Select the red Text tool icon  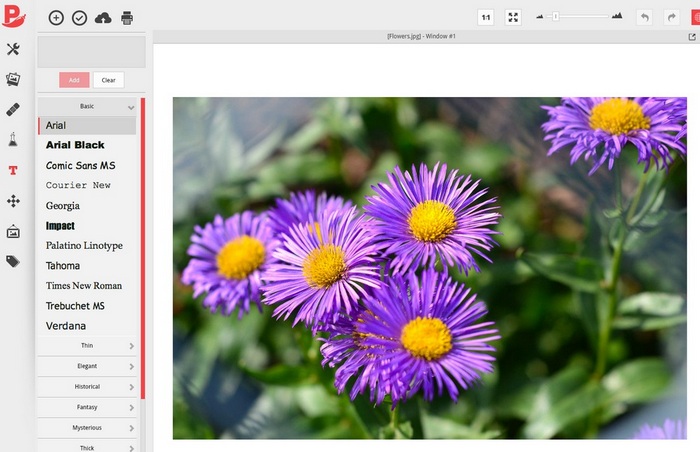pos(13,171)
